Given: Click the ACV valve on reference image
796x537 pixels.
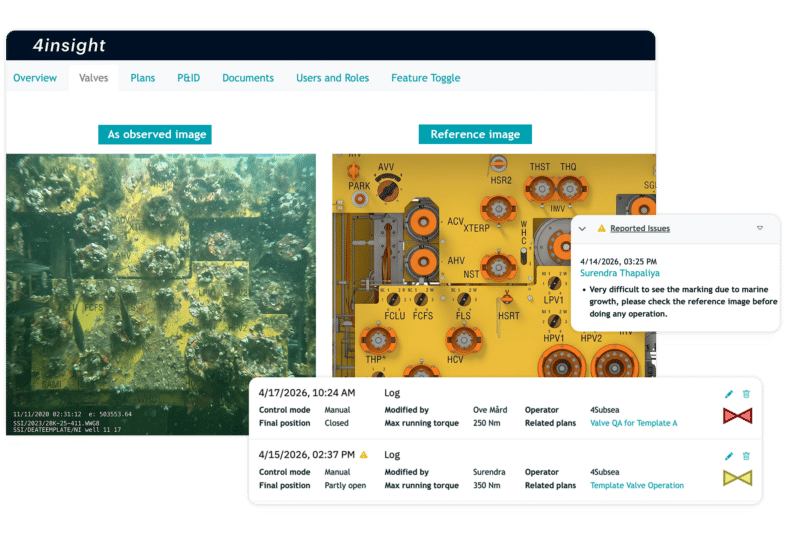Looking at the screenshot, I should [422, 222].
